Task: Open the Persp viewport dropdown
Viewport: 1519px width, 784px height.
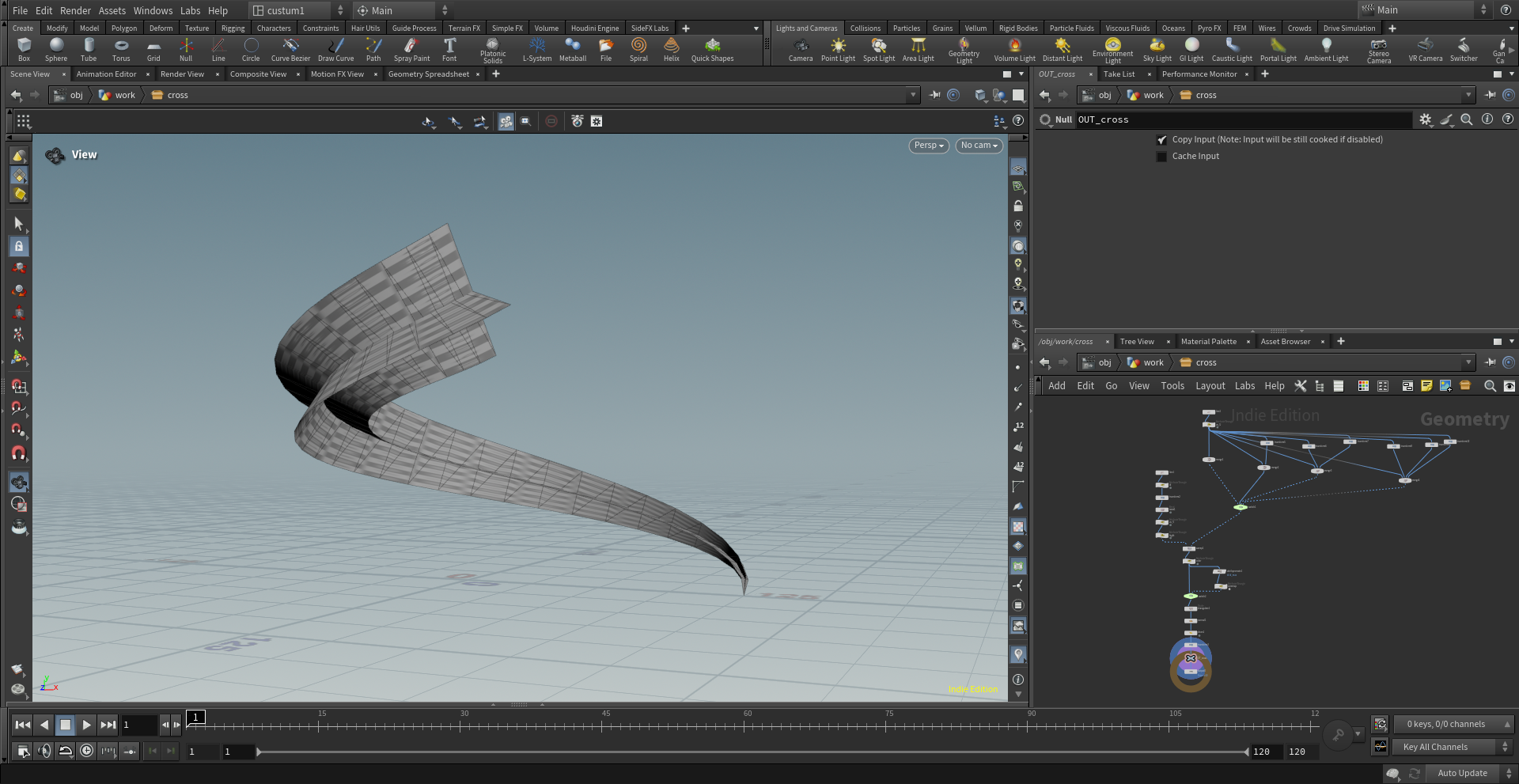Action: 928,146
